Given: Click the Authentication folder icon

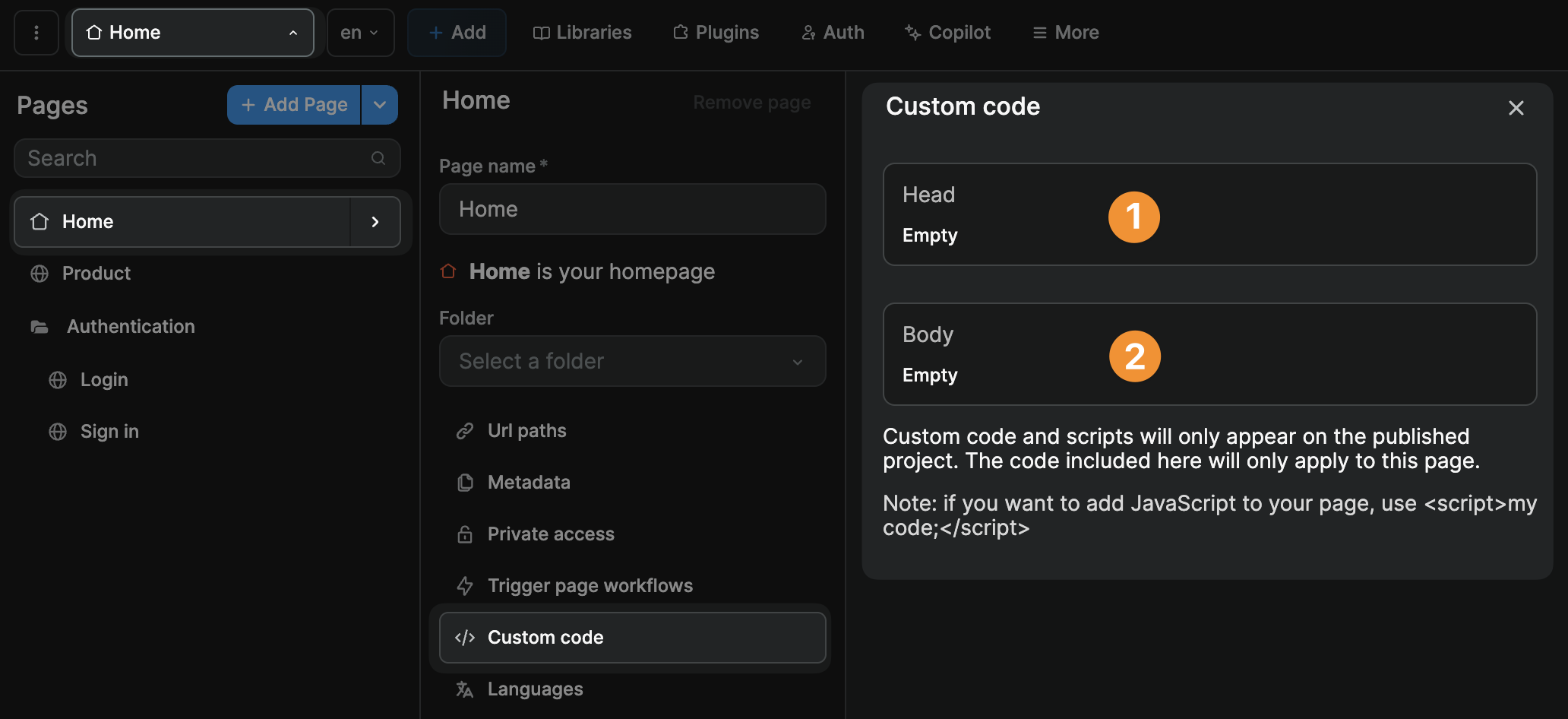Looking at the screenshot, I should 40,326.
